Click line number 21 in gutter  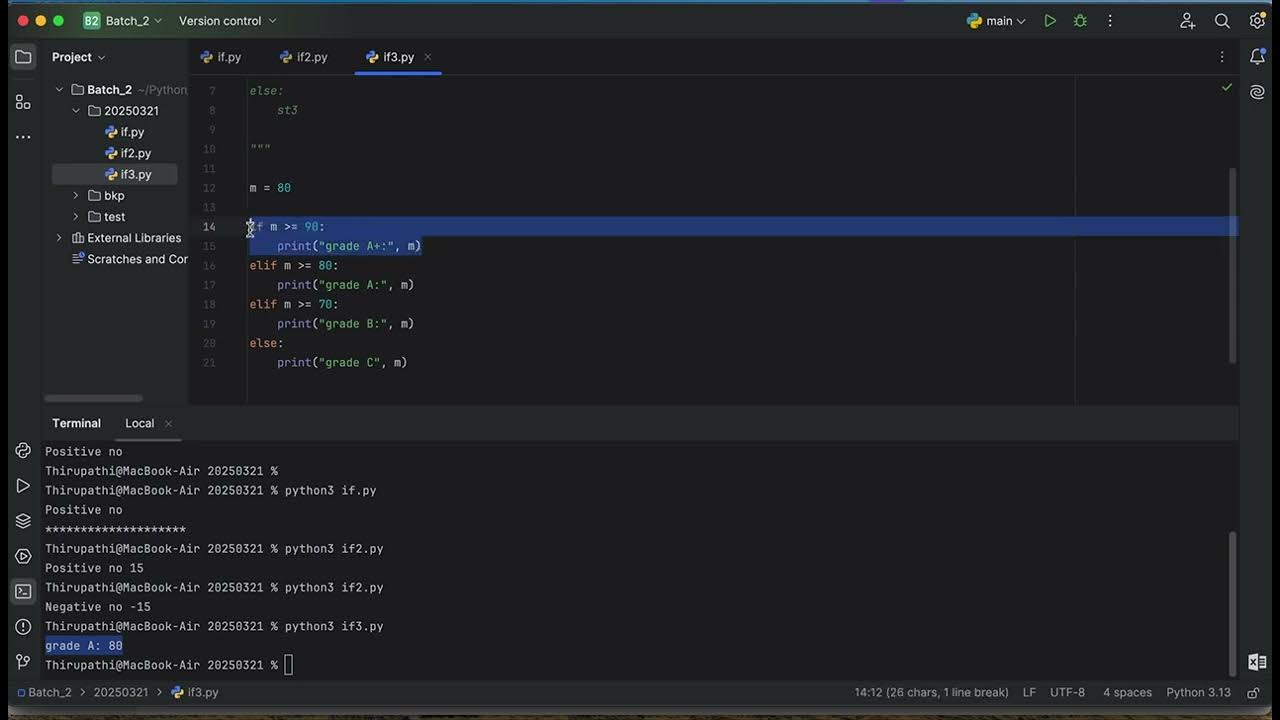click(209, 363)
